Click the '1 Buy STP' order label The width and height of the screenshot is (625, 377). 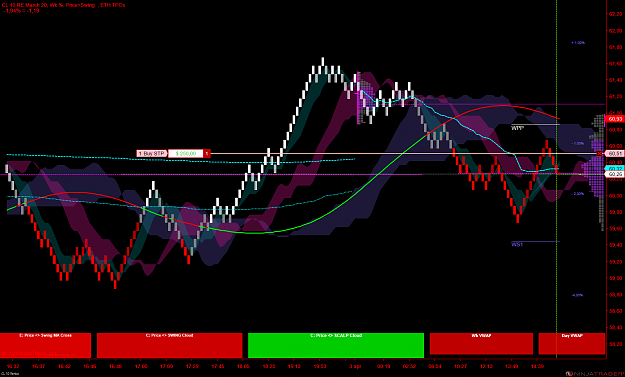pos(151,153)
